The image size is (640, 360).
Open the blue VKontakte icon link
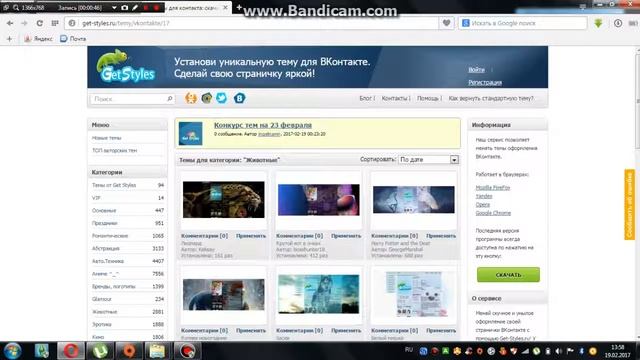[240, 98]
